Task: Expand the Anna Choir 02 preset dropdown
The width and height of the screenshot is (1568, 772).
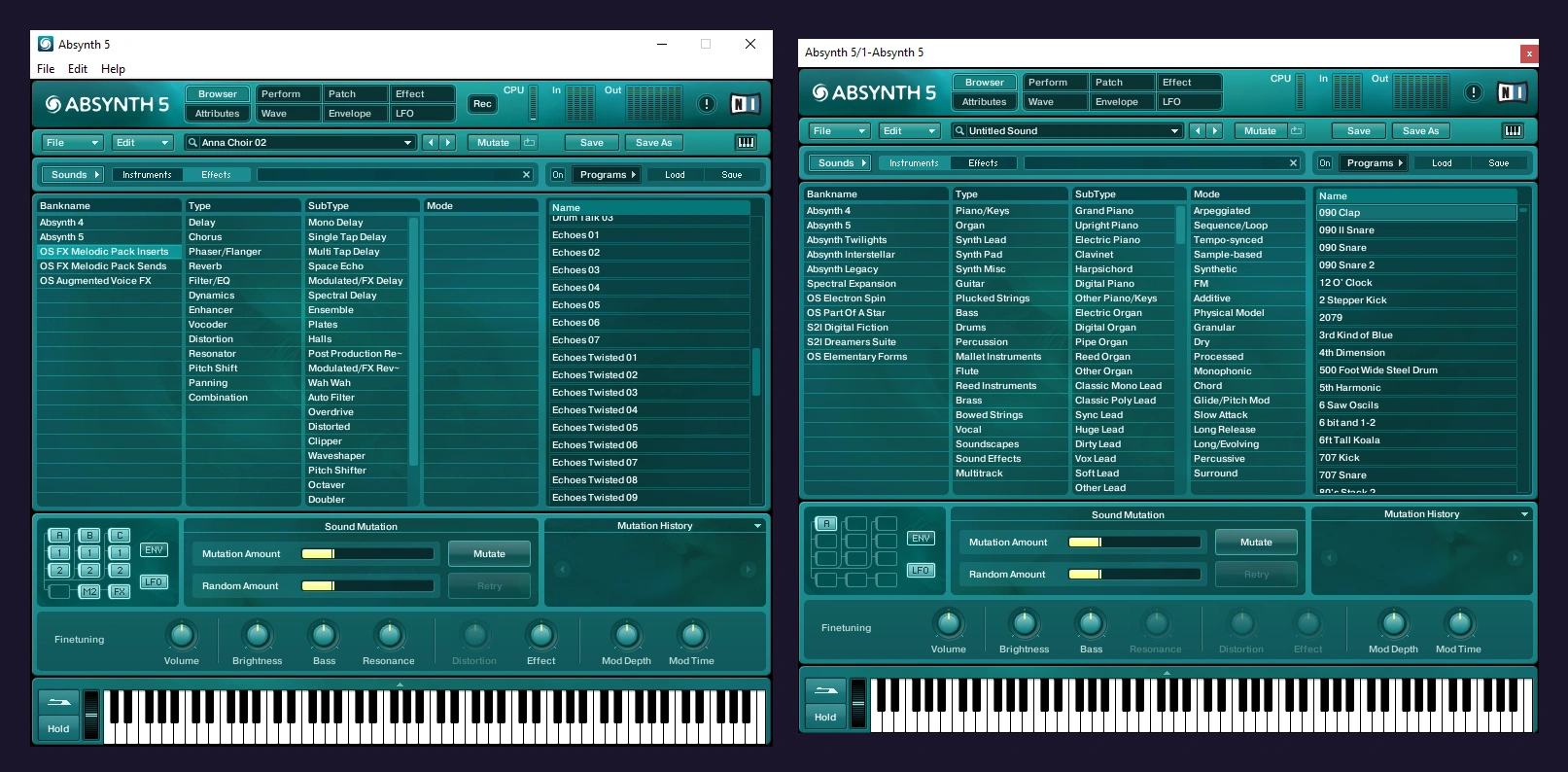Action: [x=407, y=142]
